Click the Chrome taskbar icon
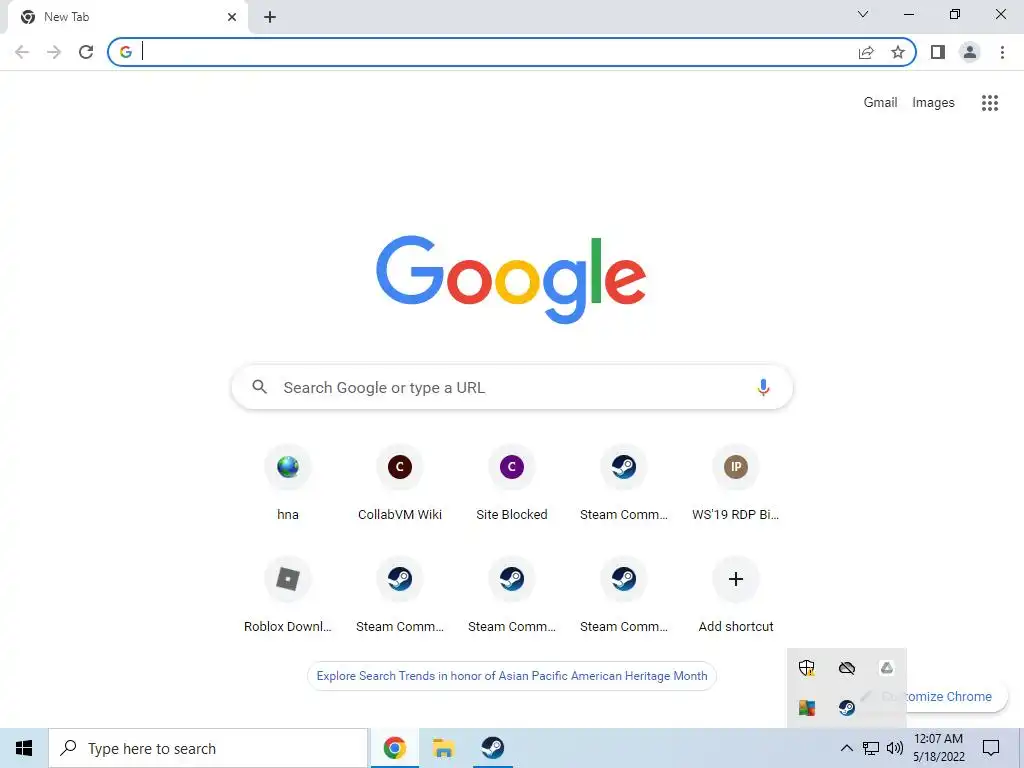 (394, 748)
